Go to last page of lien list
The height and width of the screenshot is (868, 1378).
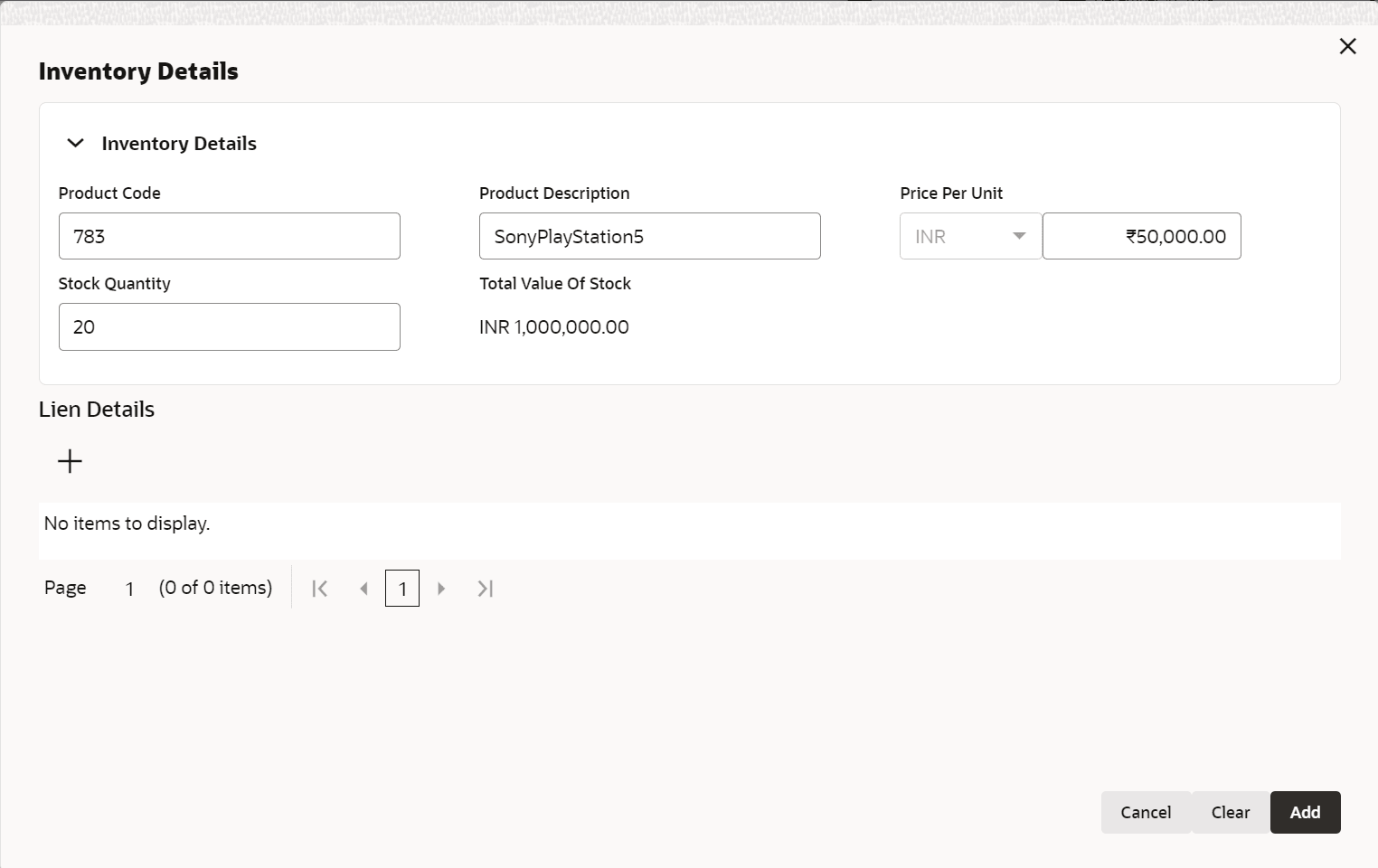pos(485,589)
